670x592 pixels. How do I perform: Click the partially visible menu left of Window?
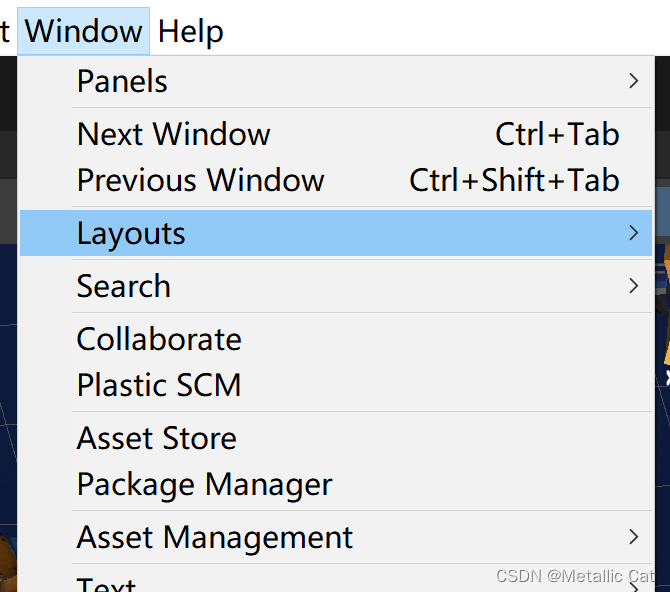[x=5, y=31]
